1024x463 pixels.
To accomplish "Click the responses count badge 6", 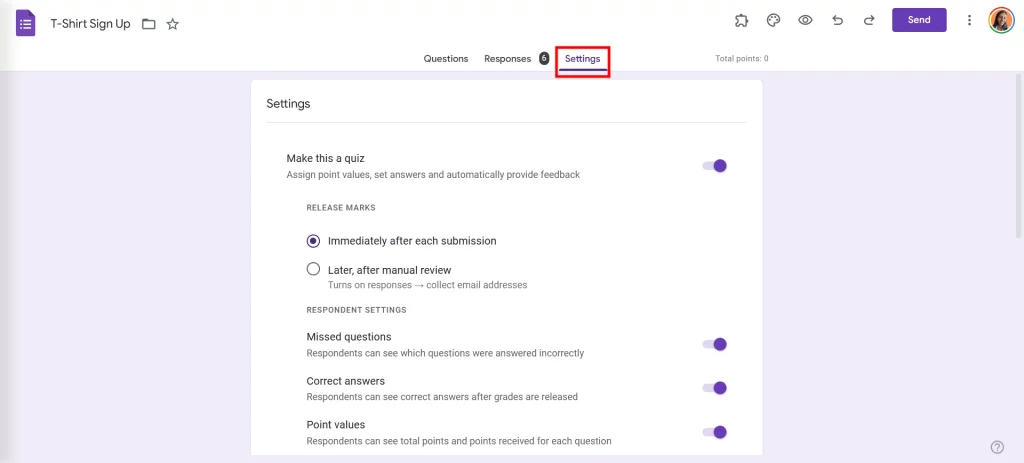I will tap(544, 58).
